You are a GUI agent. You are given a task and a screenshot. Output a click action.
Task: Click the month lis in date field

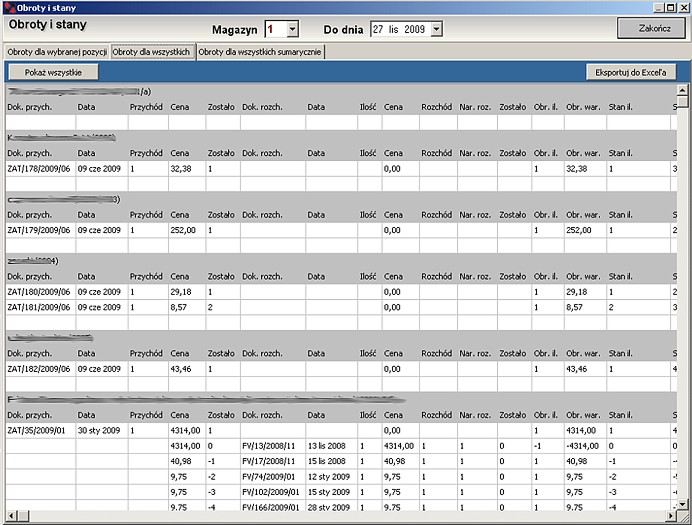tap(394, 30)
